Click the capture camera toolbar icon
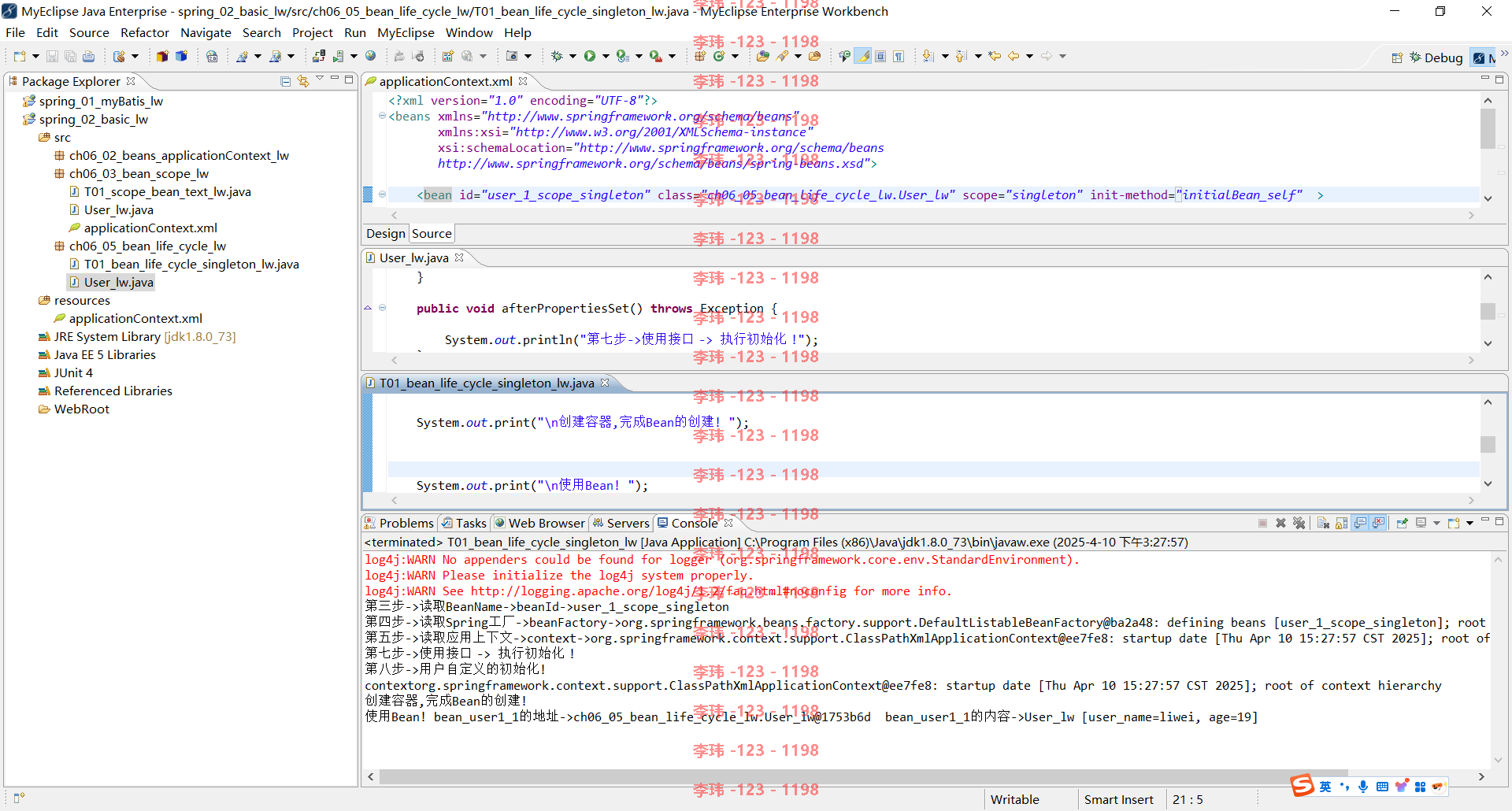Image resolution: width=1512 pixels, height=811 pixels. tap(512, 56)
